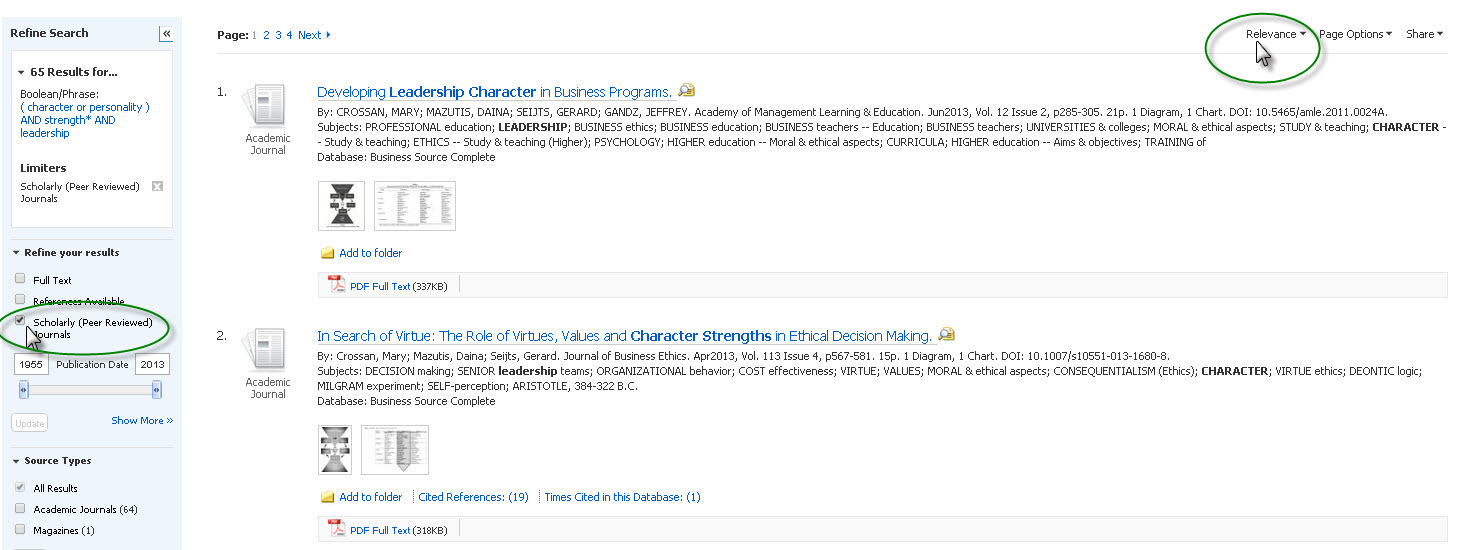Image resolution: width=1462 pixels, height=550 pixels.
Task: Open first diagram thumbnail of first result
Action: coord(341,205)
